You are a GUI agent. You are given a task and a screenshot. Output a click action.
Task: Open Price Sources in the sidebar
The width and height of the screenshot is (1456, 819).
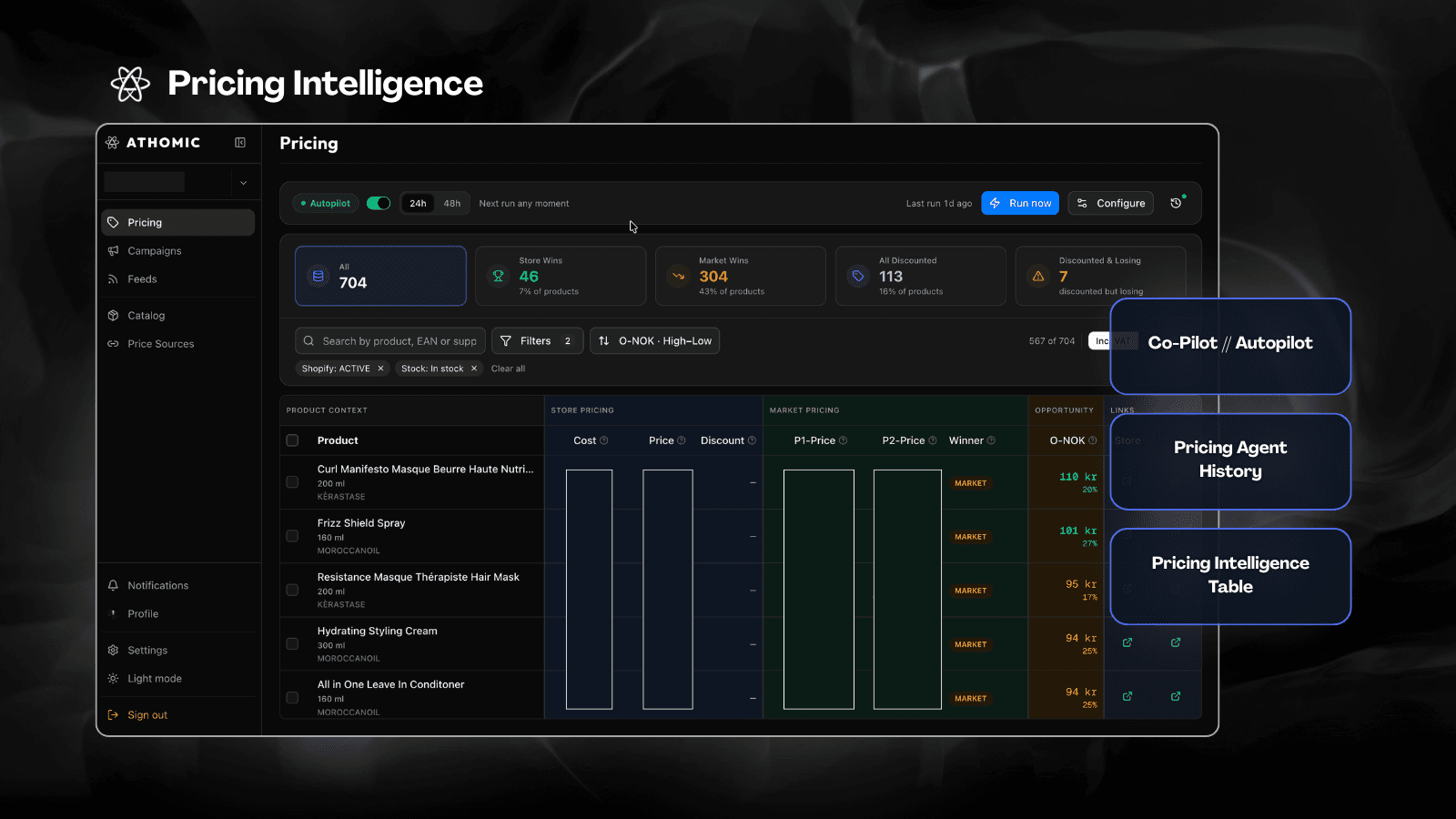pyautogui.click(x=178, y=344)
